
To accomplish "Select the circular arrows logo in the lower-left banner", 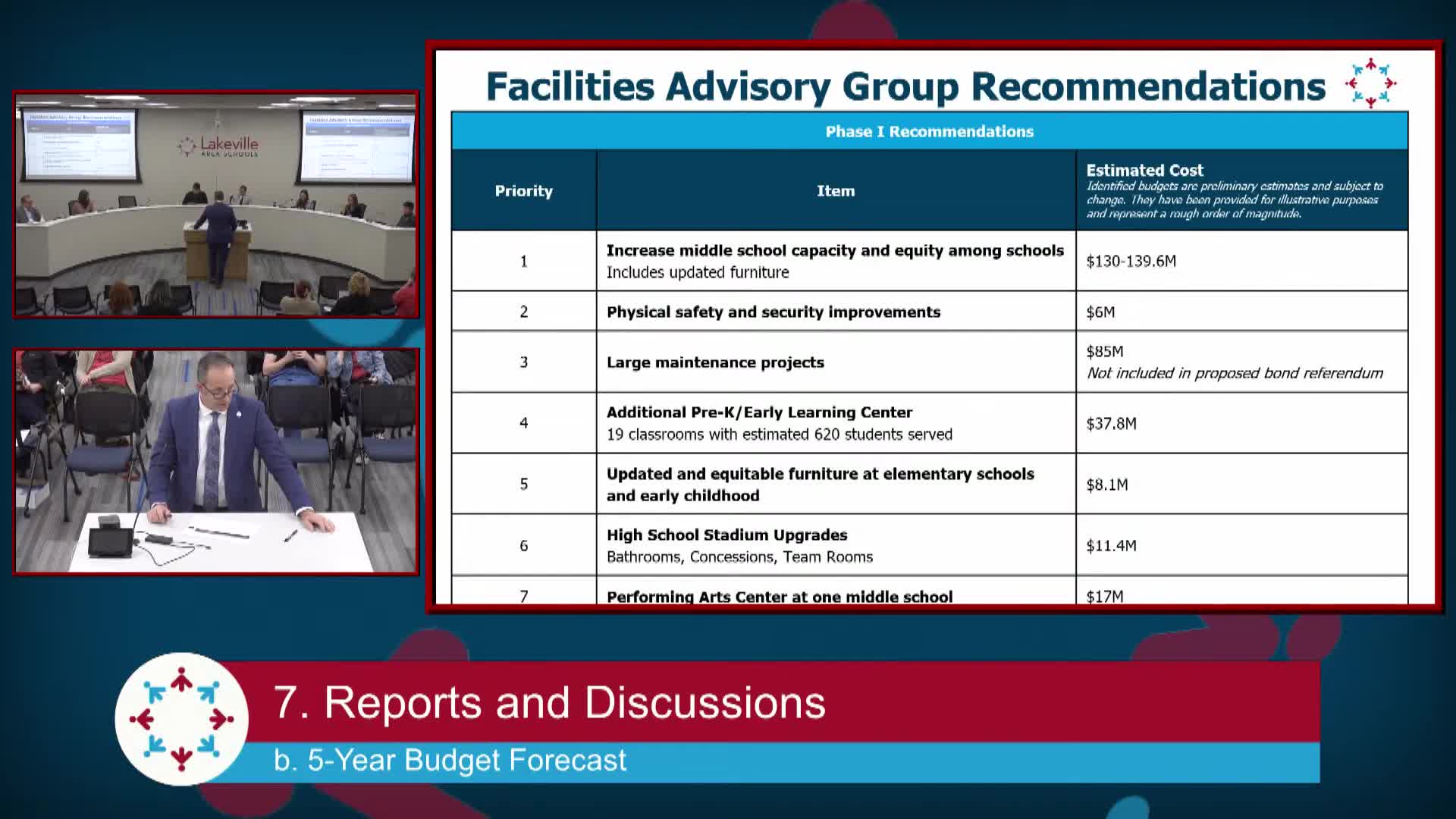I will 182,719.
